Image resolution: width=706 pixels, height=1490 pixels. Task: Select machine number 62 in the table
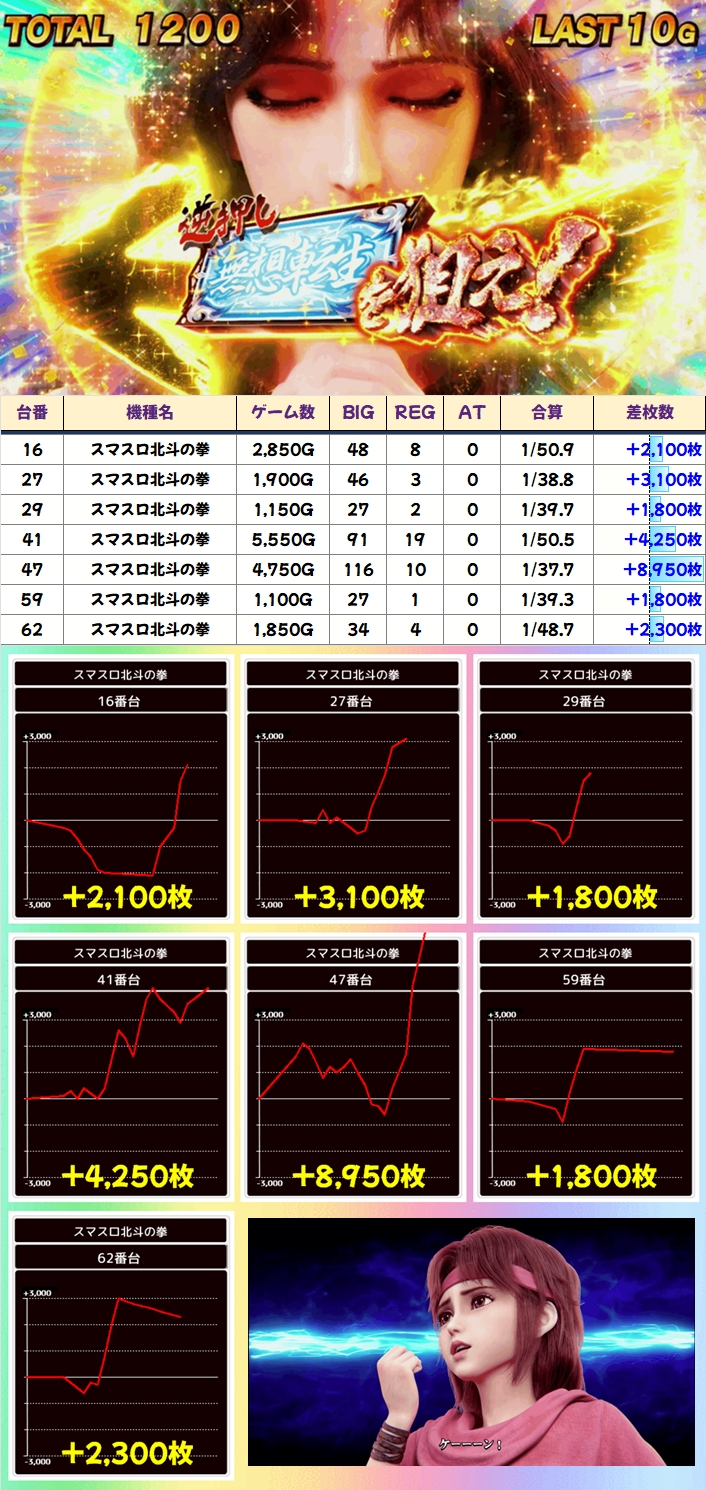[32, 630]
